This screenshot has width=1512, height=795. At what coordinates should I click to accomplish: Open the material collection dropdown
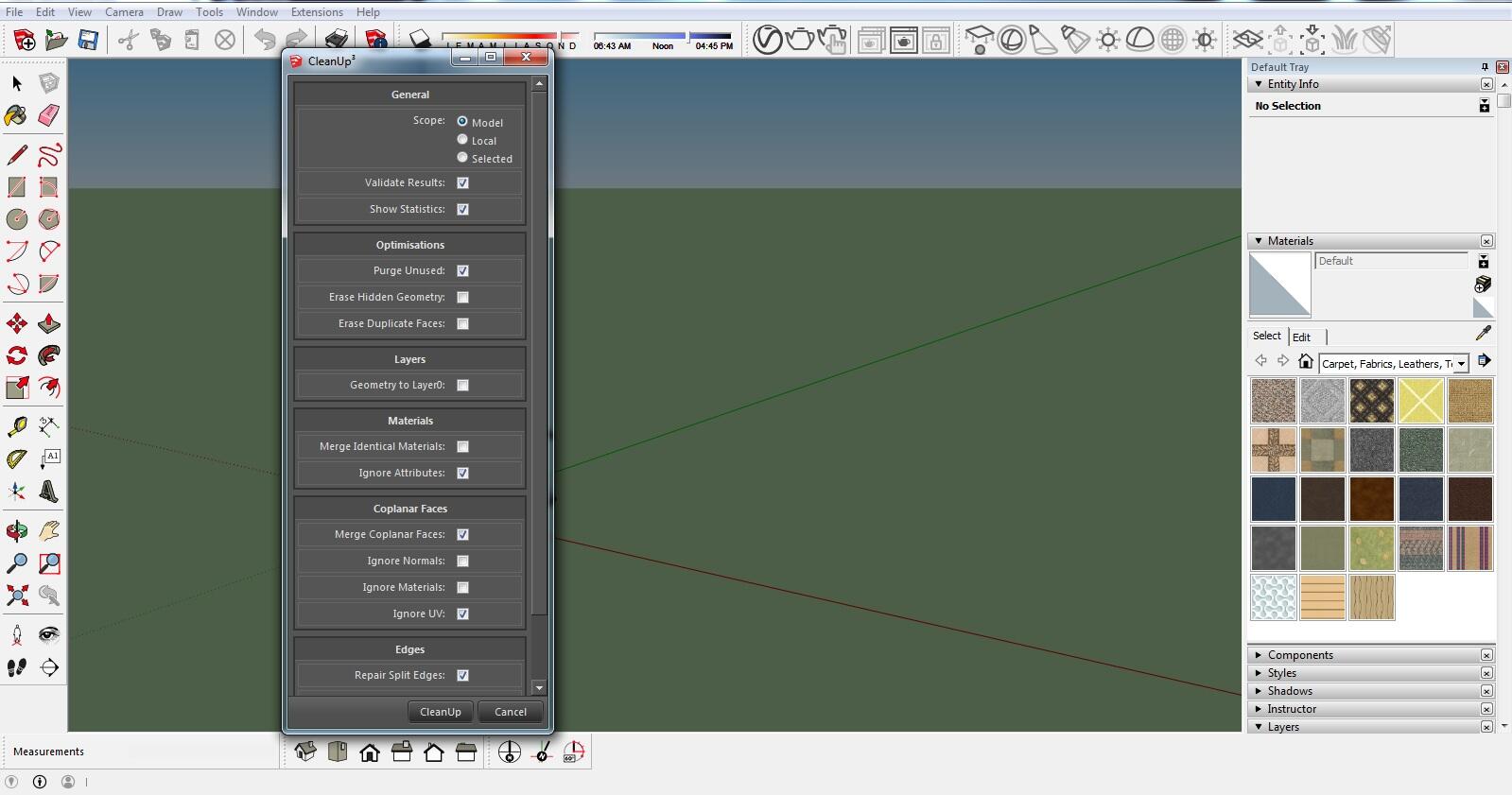1462,364
